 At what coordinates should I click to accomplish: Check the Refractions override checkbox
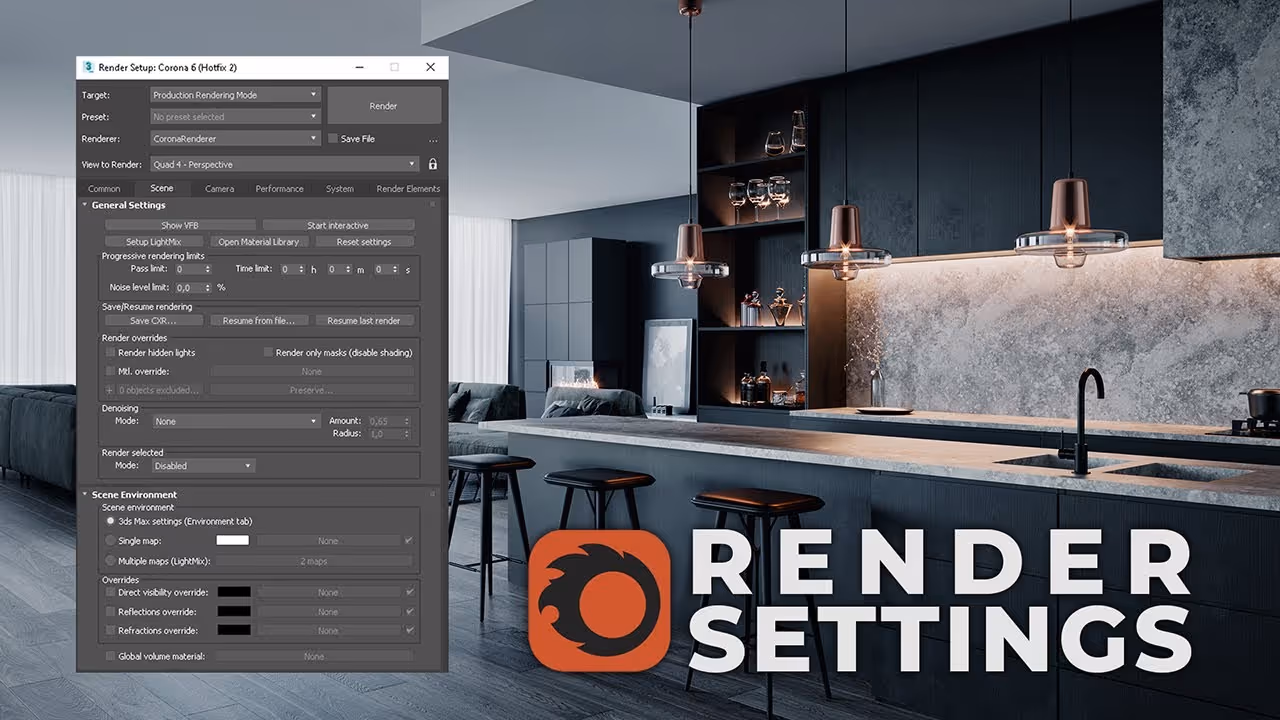click(110, 630)
